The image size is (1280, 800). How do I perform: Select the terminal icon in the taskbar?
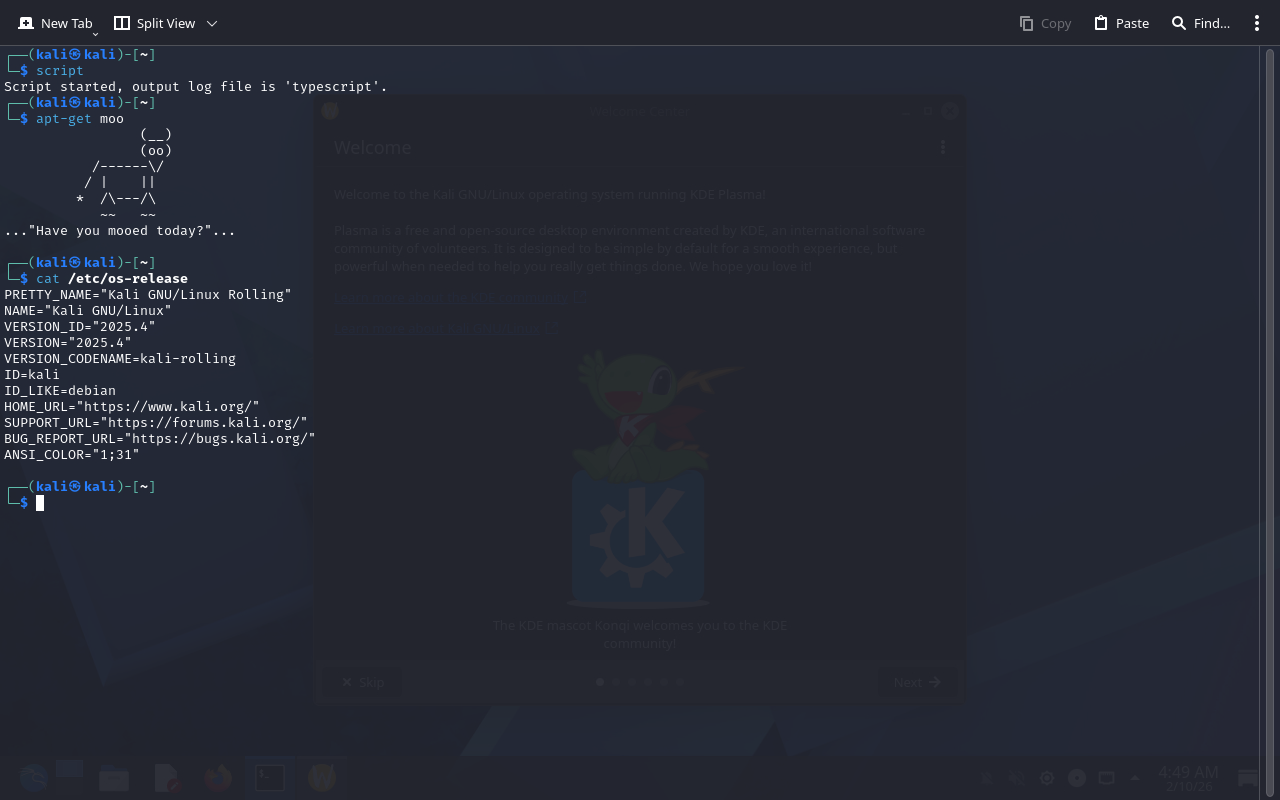click(269, 777)
